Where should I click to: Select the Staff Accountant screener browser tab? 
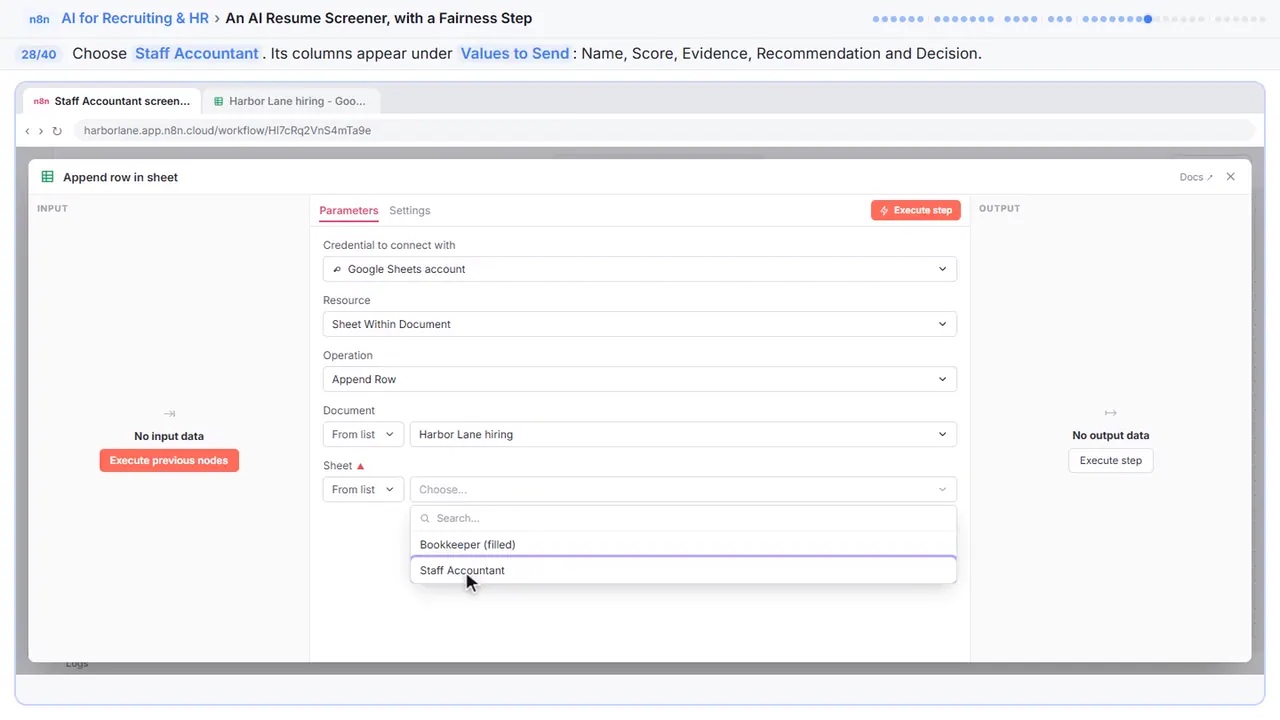coord(112,101)
